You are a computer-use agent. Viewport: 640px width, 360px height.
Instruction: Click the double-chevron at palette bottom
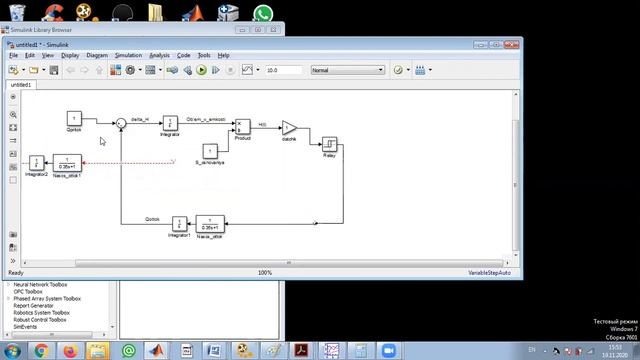coord(13,260)
